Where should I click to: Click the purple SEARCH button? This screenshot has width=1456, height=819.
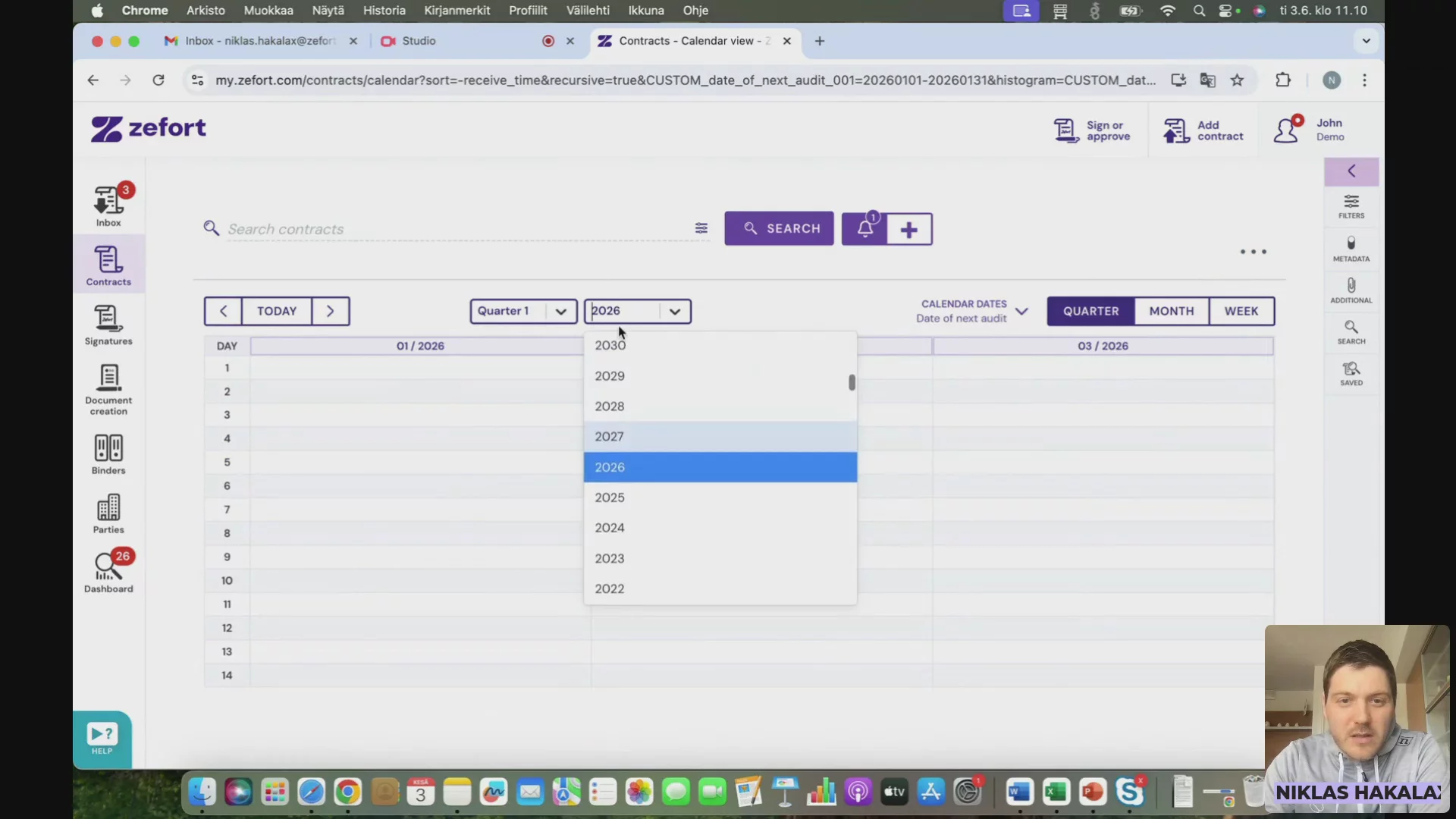pos(779,228)
